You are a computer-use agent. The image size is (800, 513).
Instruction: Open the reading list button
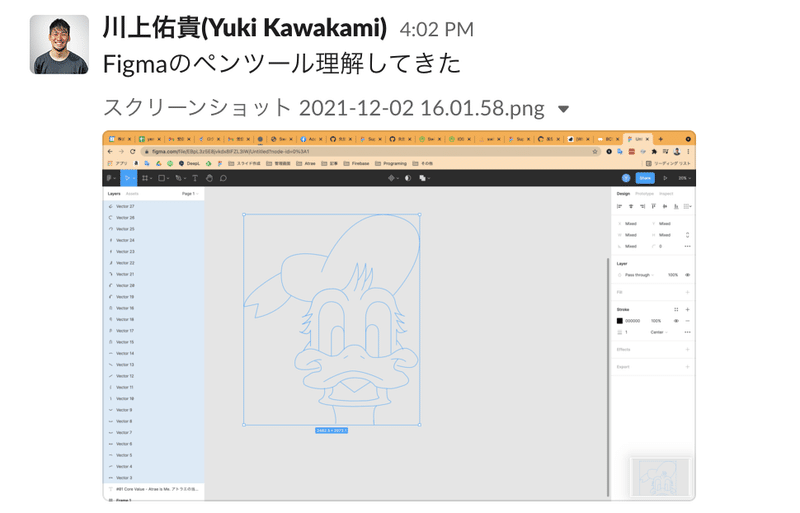(667, 164)
